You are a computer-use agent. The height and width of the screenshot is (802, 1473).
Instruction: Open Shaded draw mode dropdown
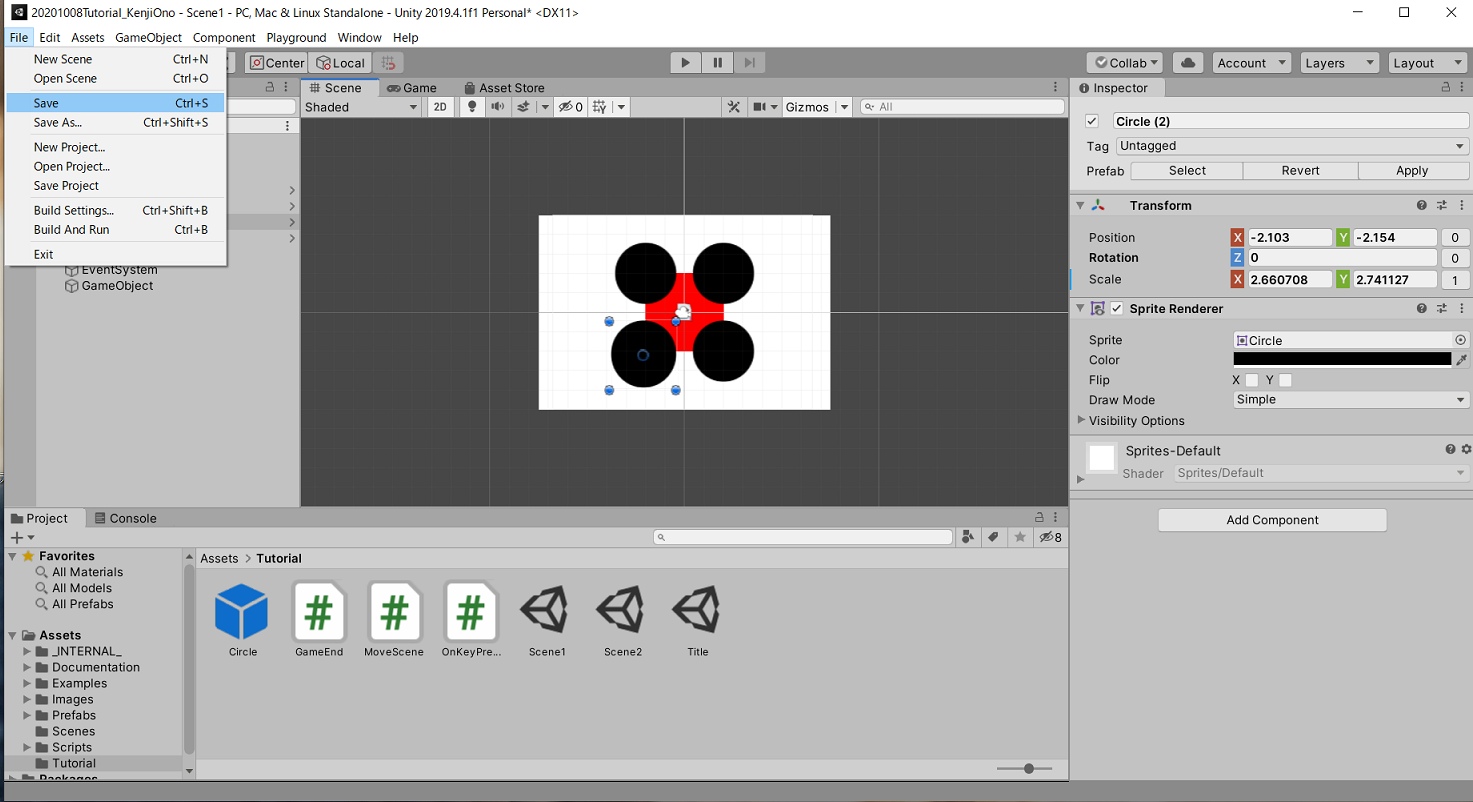[361, 107]
